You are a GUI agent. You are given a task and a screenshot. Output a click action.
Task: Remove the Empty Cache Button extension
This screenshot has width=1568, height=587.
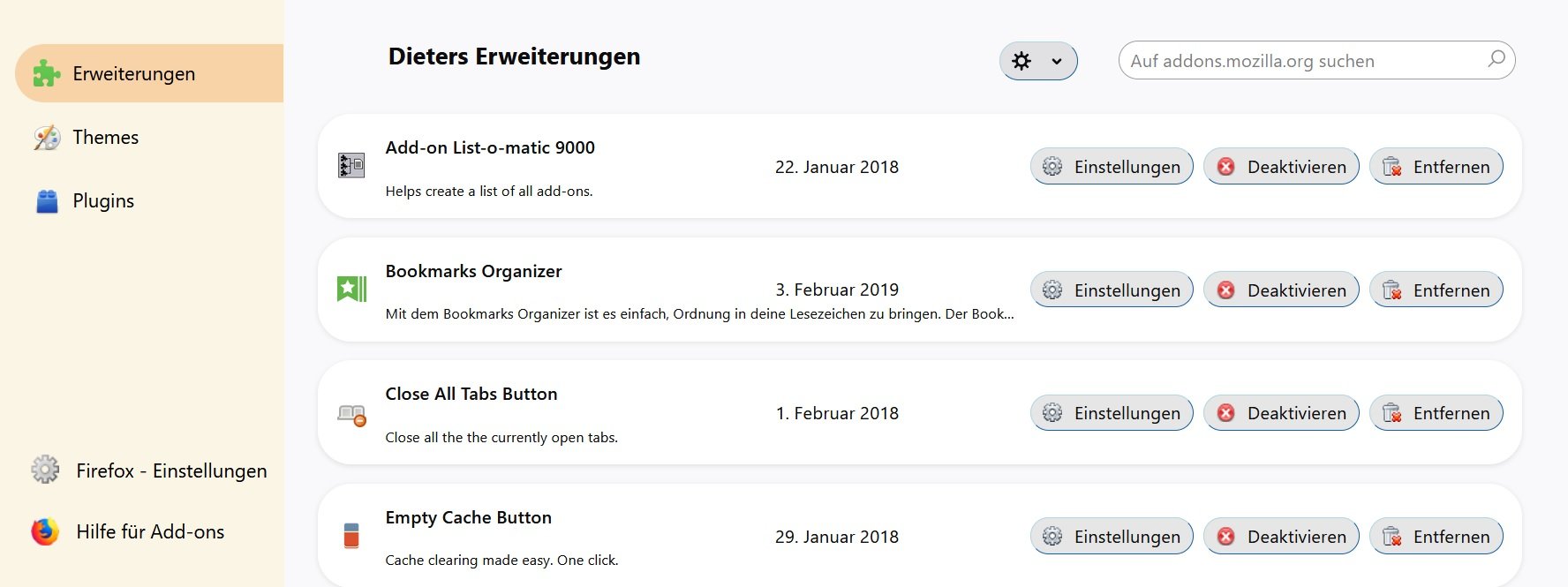1436,537
